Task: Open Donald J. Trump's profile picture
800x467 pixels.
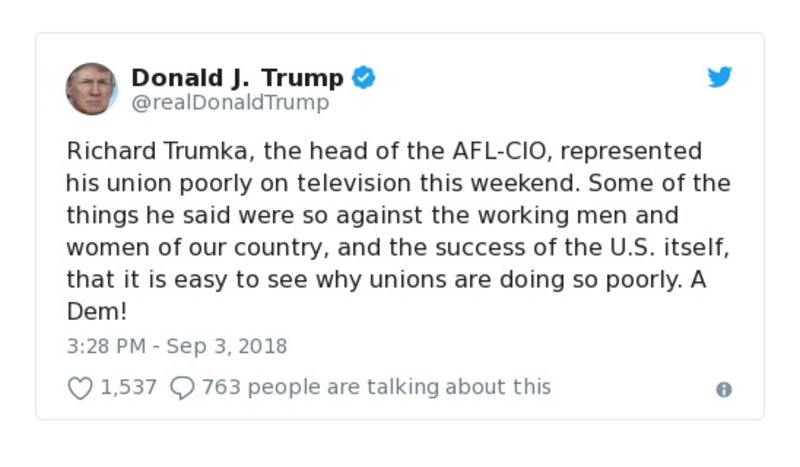Action: [x=91, y=89]
